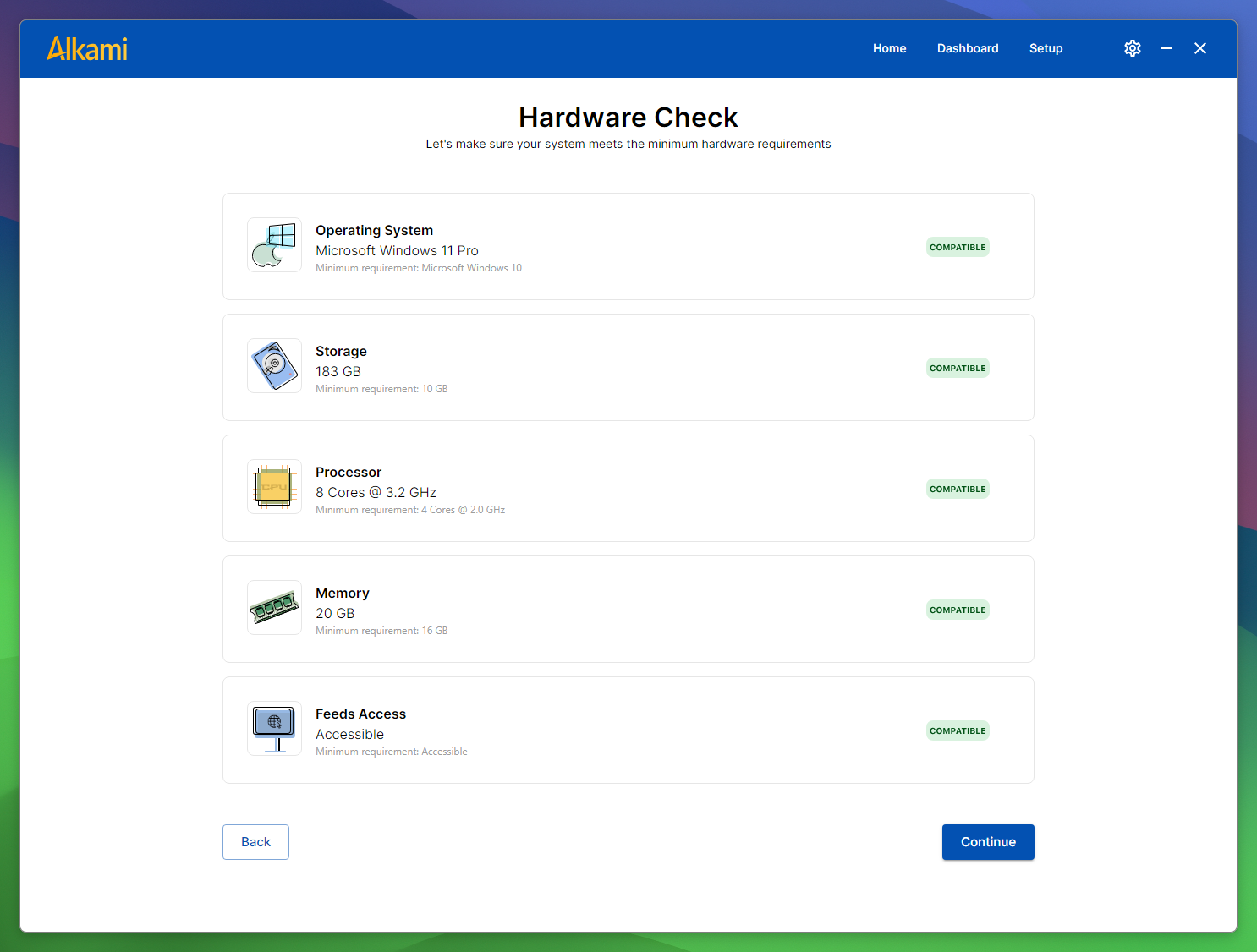Click the Storage hard drive icon

click(274, 366)
